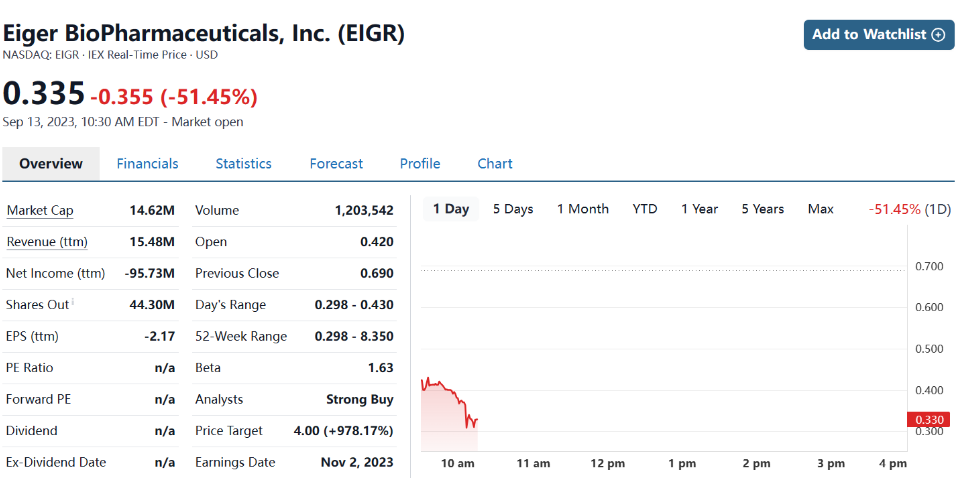
Task: Open the Forecast tab
Action: pos(336,164)
